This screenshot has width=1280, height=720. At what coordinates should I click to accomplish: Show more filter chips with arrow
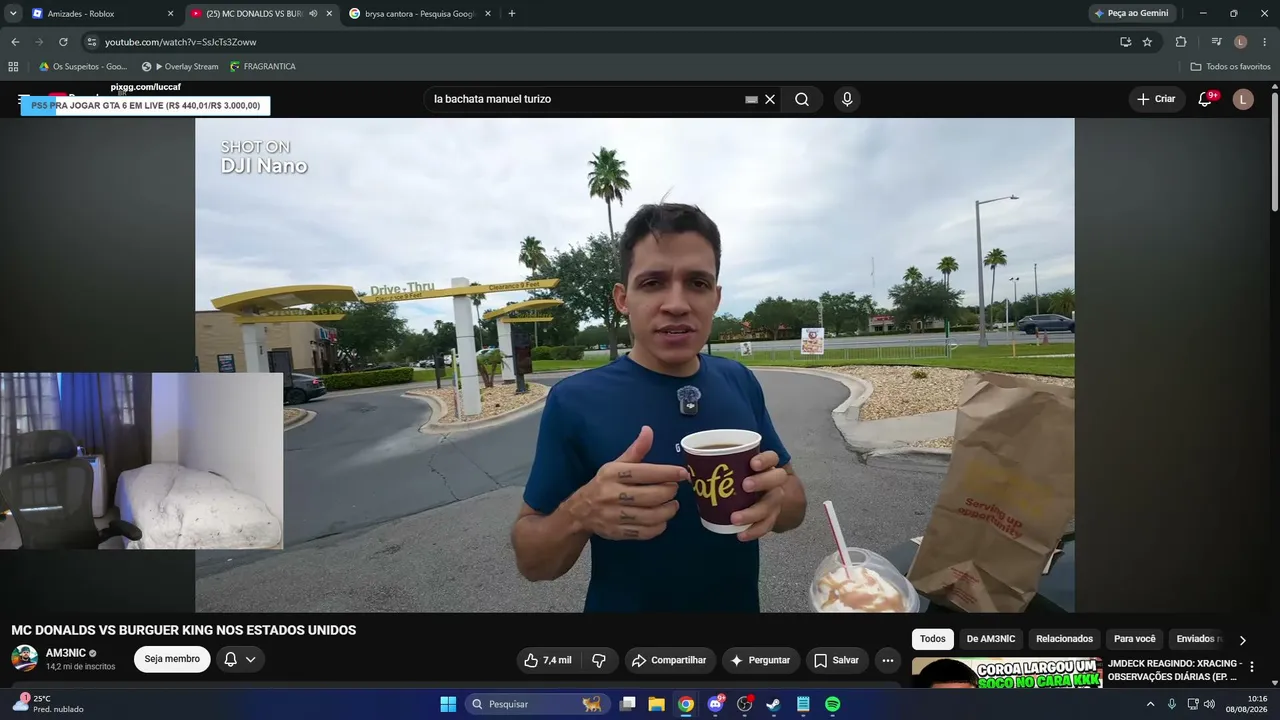coord(1243,640)
